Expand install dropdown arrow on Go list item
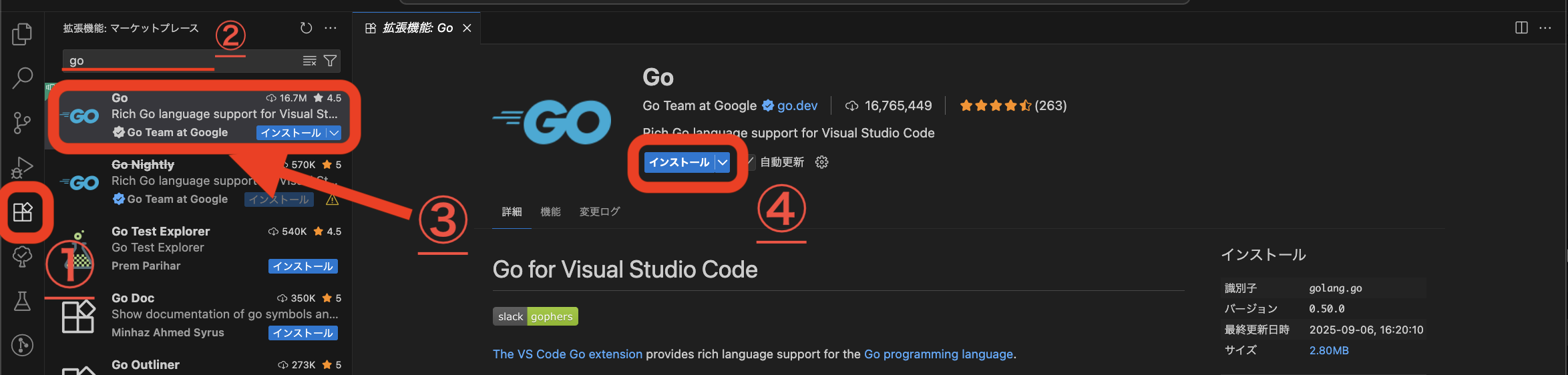 335,133
